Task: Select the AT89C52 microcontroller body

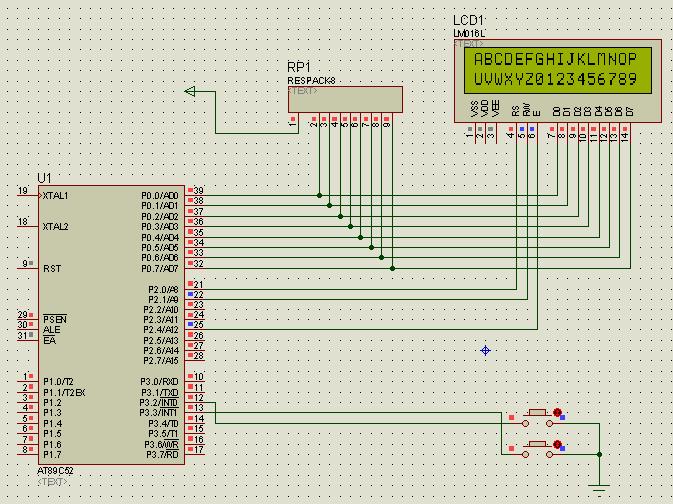Action: (x=112, y=325)
